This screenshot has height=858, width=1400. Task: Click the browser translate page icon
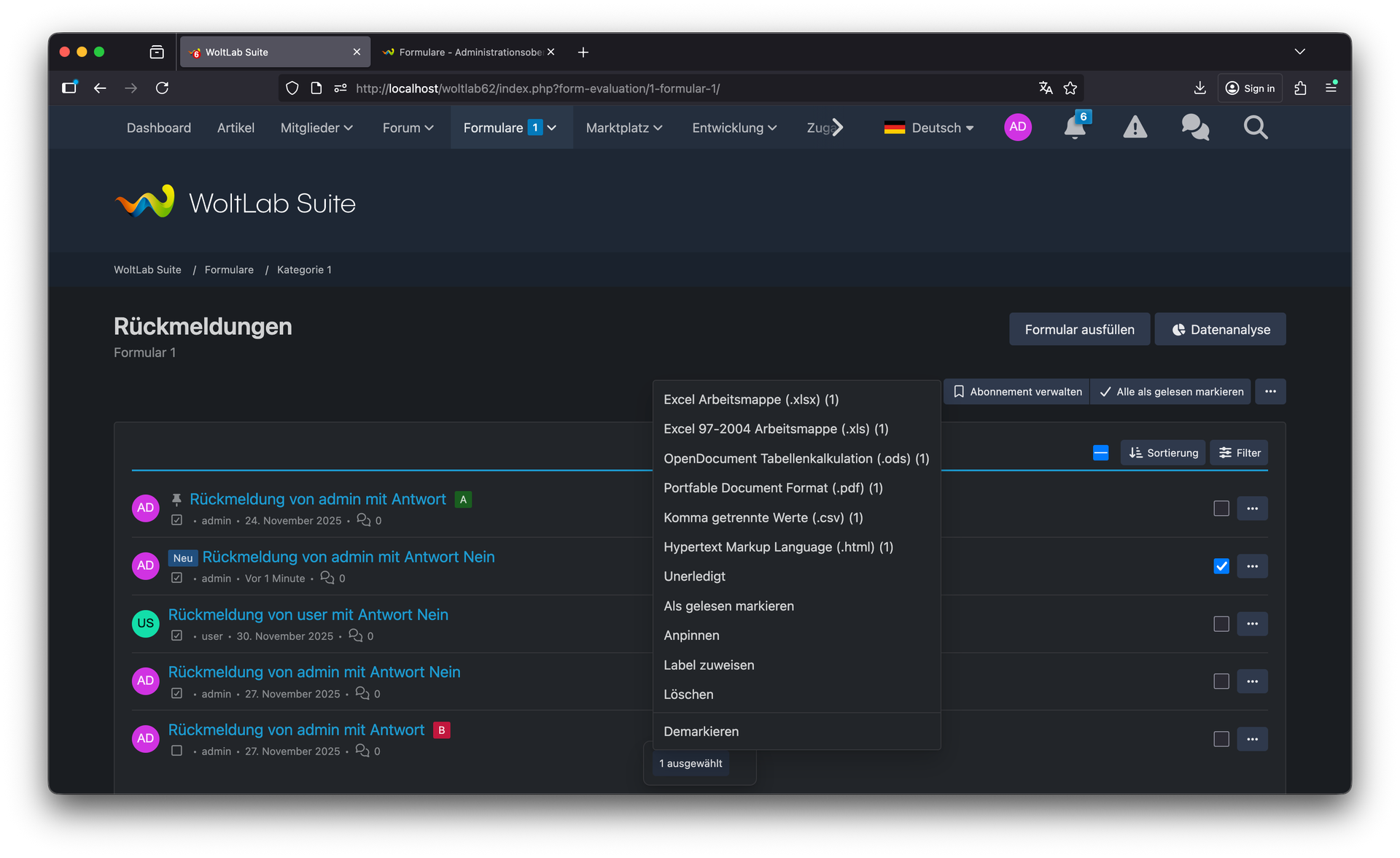point(1046,88)
